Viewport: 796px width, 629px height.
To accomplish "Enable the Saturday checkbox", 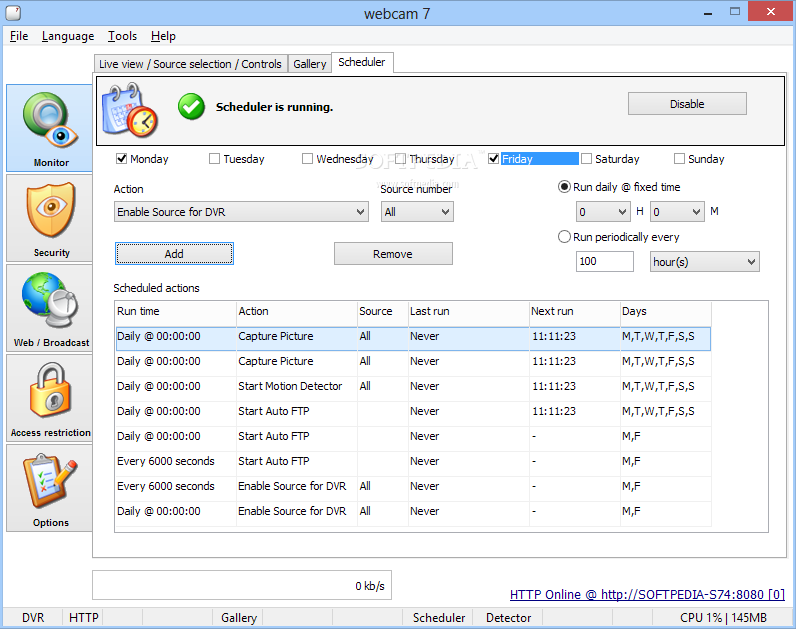I will [x=586, y=159].
